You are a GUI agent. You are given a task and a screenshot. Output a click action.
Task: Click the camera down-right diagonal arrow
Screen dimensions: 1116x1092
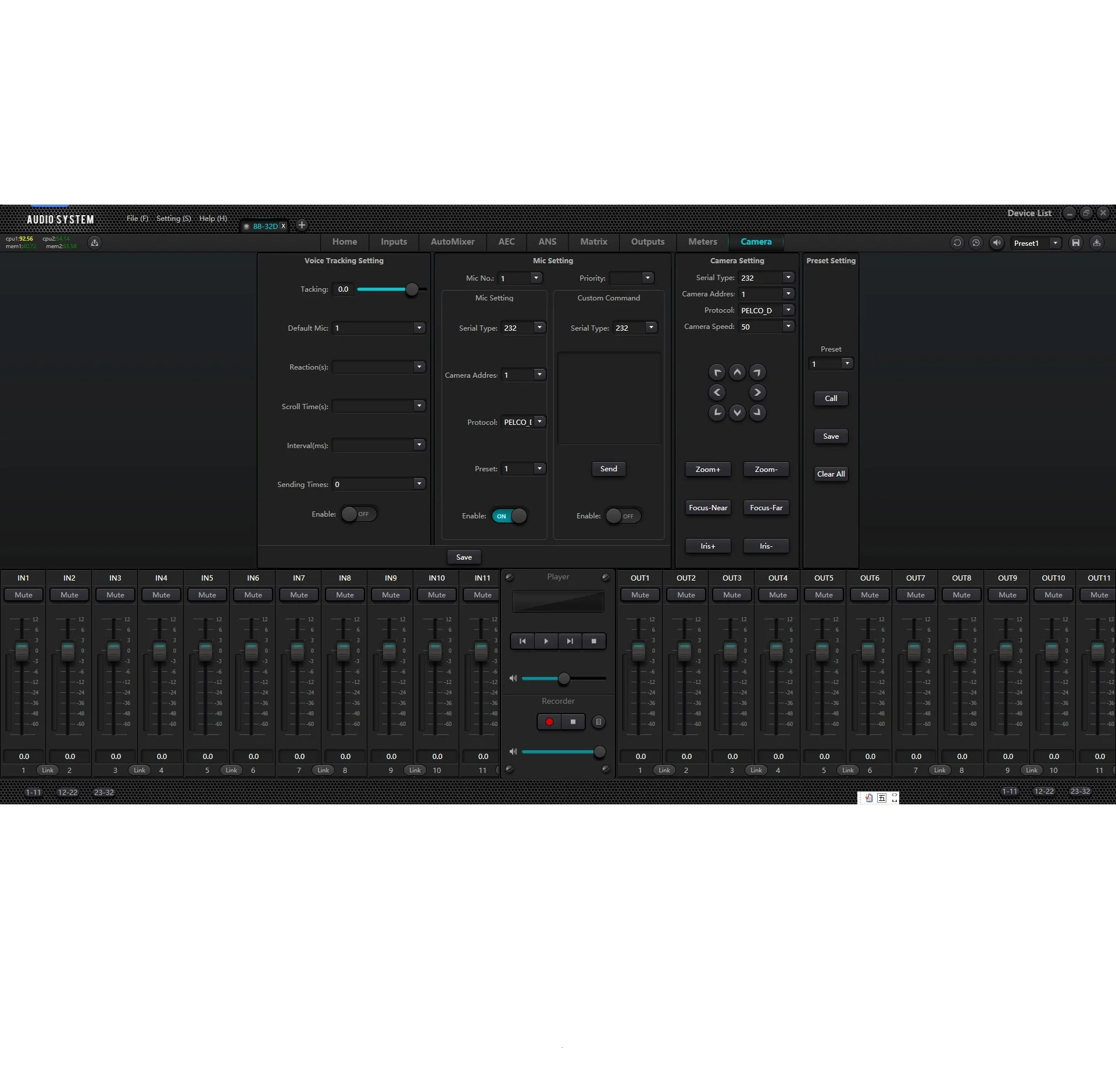[x=757, y=413]
